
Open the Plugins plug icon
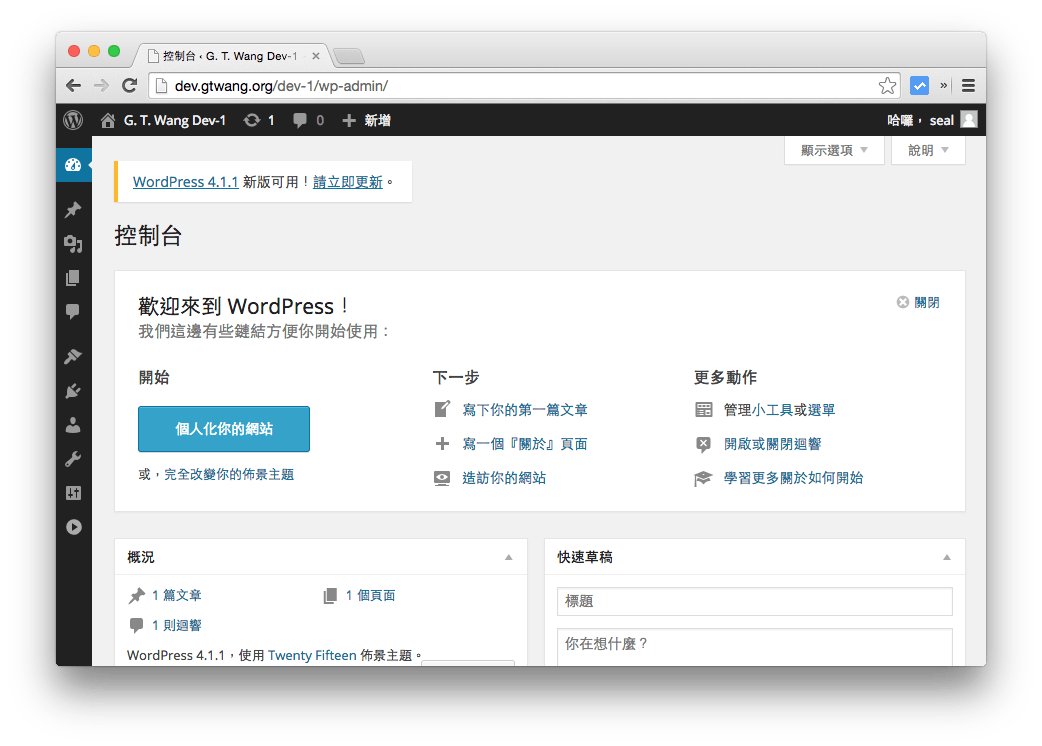point(73,389)
